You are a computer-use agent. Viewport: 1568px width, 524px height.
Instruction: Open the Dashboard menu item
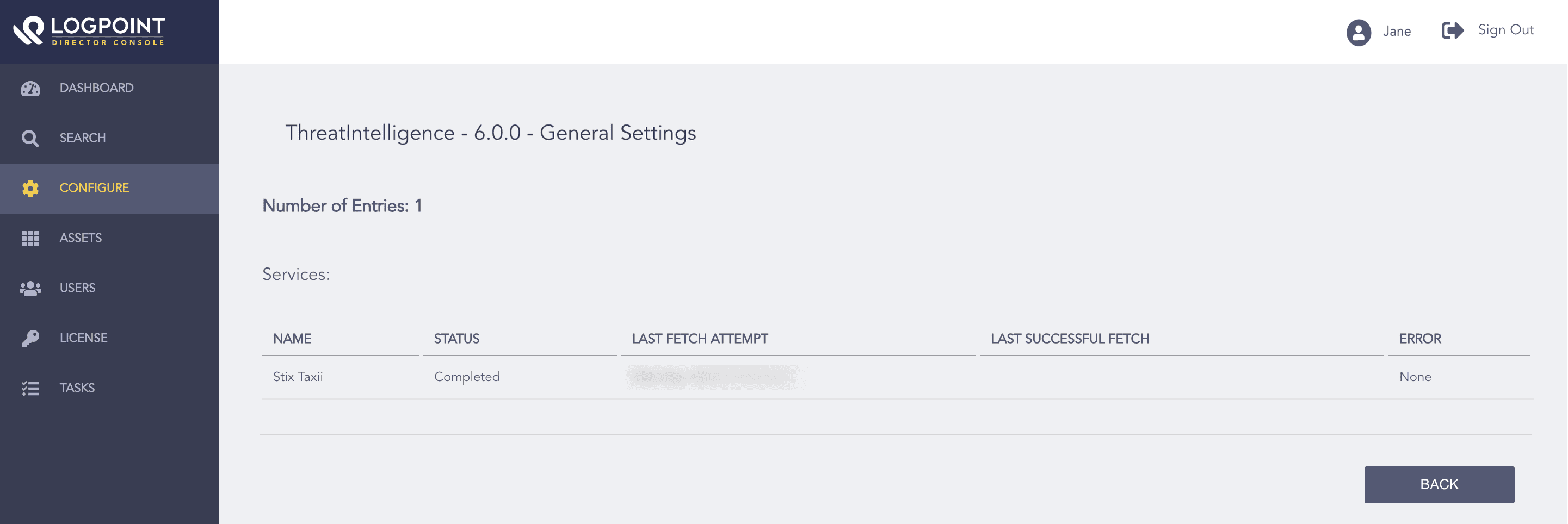pyautogui.click(x=96, y=88)
